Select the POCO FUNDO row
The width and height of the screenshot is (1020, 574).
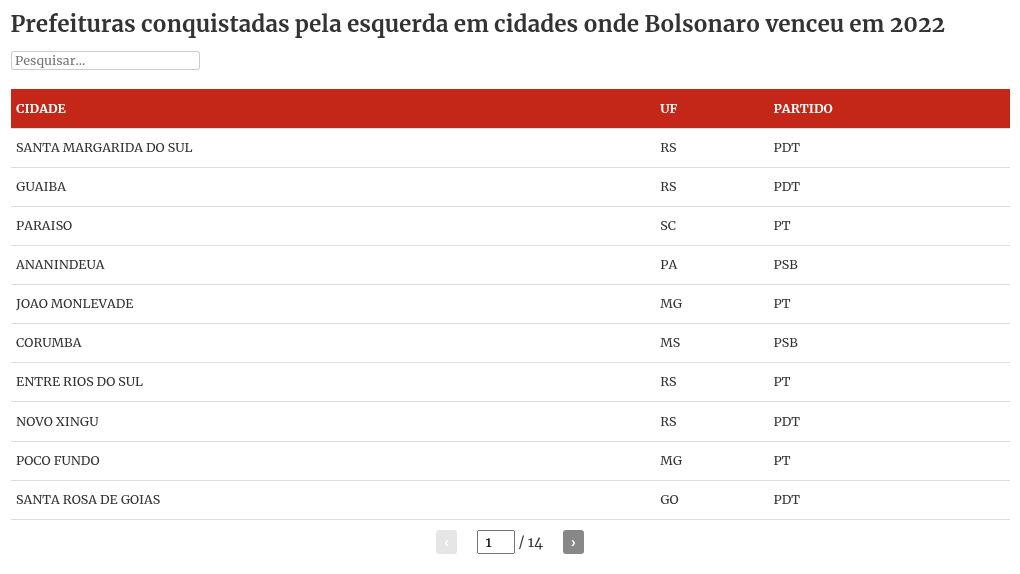58,461
